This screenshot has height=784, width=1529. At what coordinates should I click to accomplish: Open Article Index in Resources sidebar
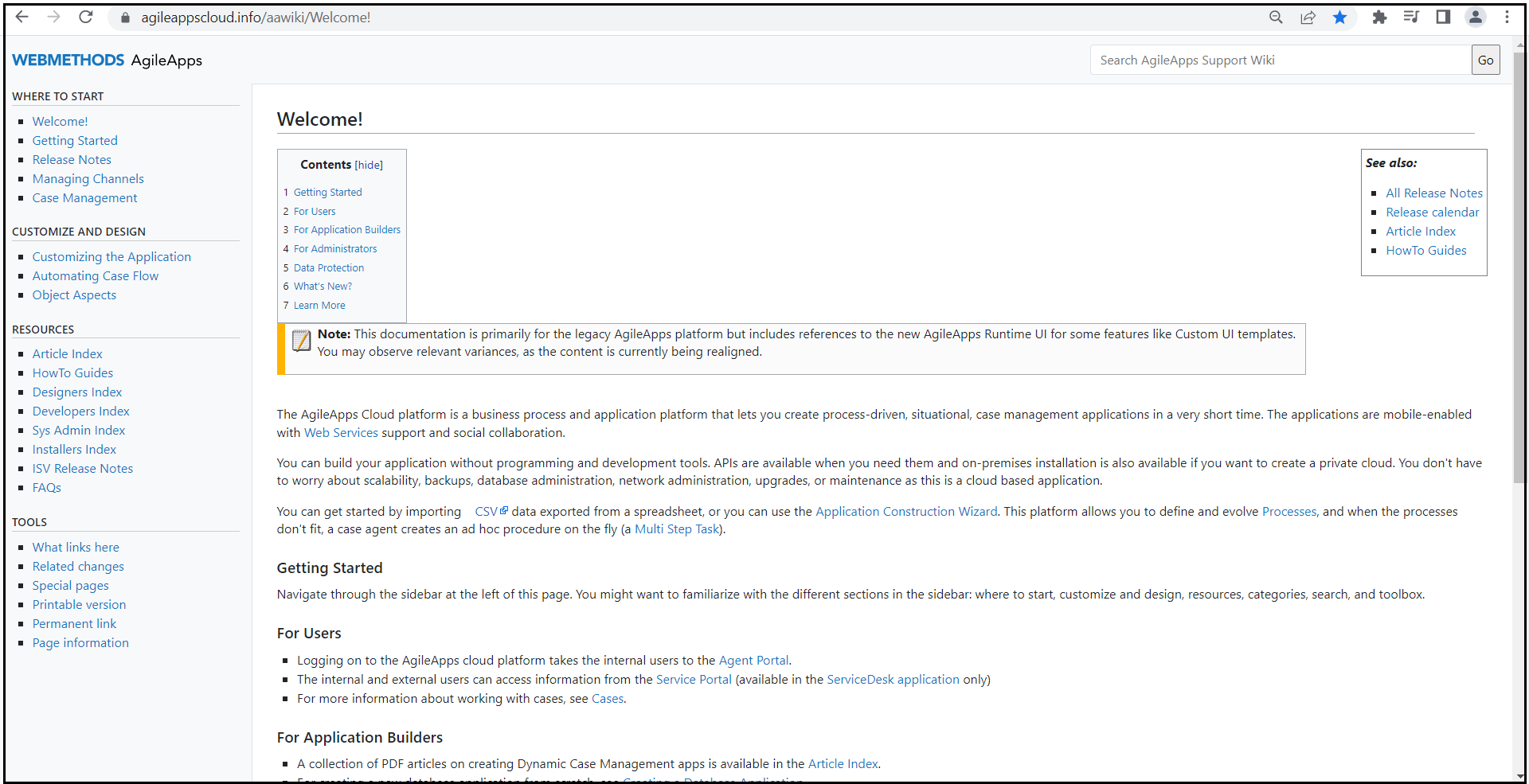[x=67, y=354]
